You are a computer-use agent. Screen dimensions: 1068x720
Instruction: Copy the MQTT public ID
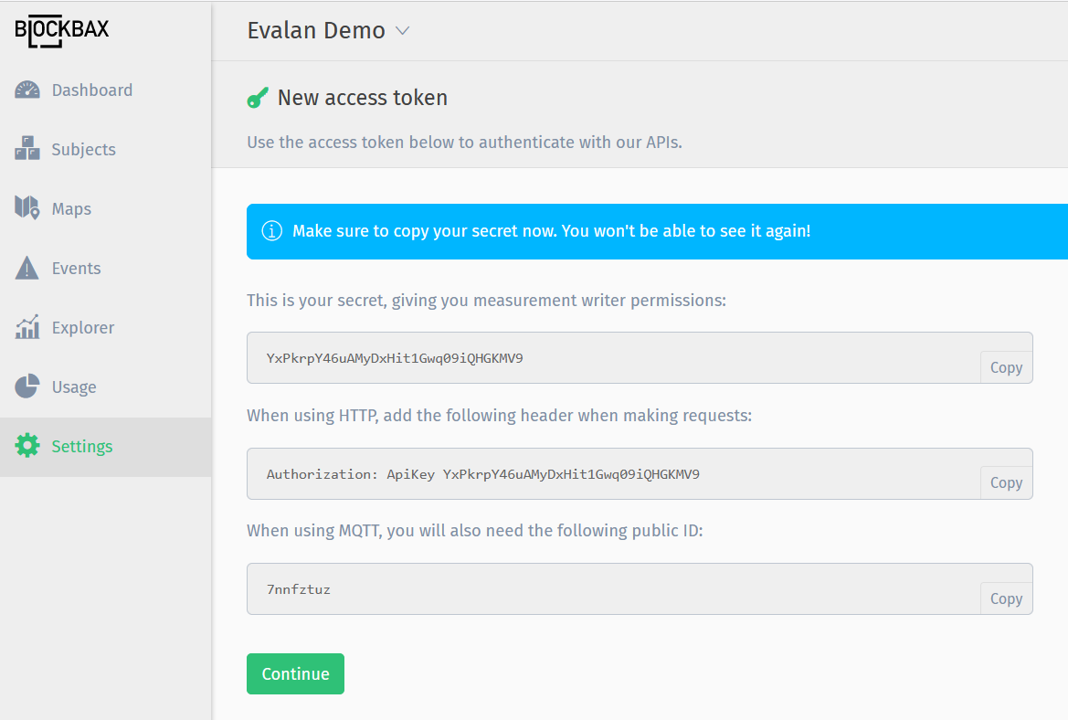coord(1006,598)
